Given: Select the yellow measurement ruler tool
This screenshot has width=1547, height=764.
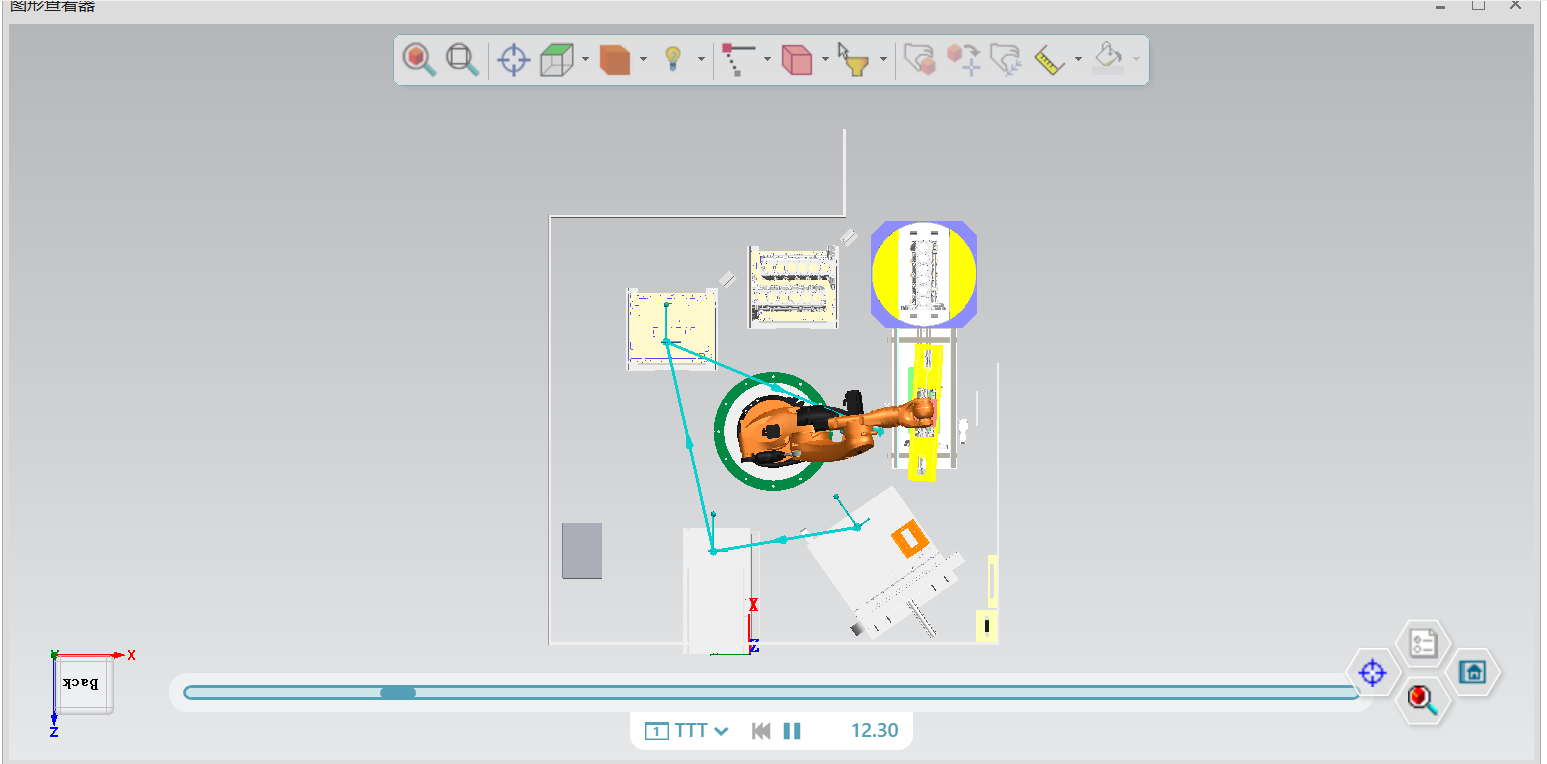Looking at the screenshot, I should tap(1049, 60).
